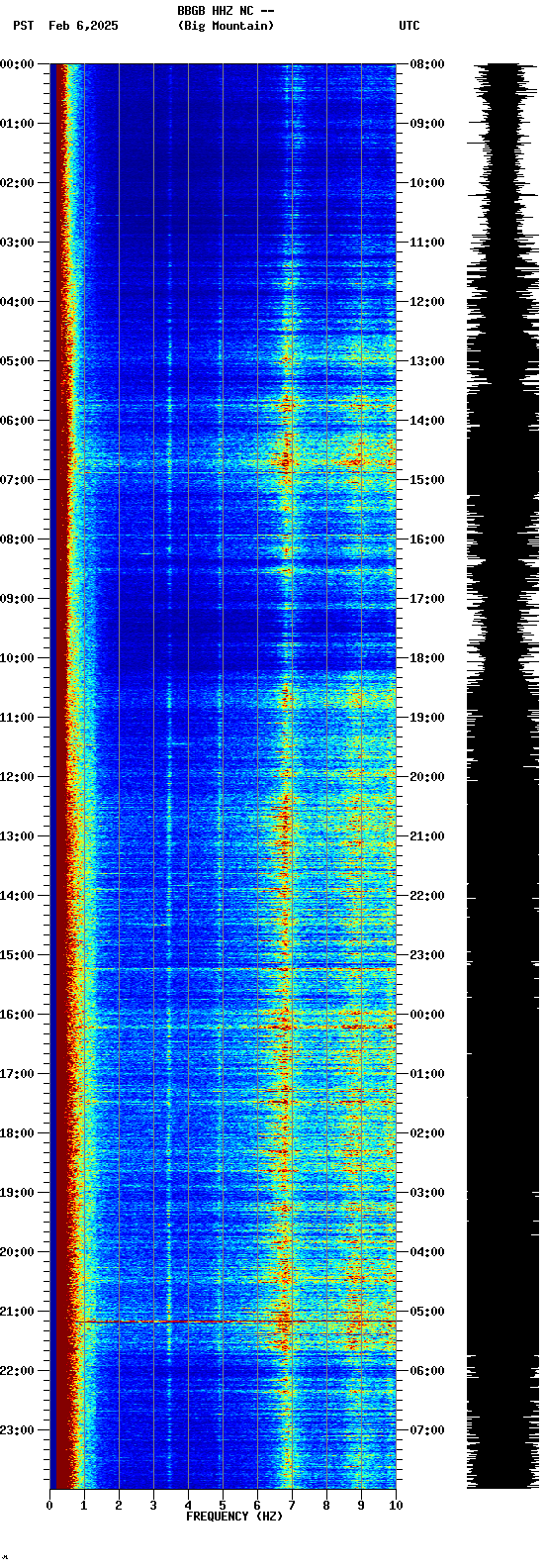This screenshot has height=1568, width=546.
Task: Select 15:00 on the PST time axis
Action: [x=17, y=955]
